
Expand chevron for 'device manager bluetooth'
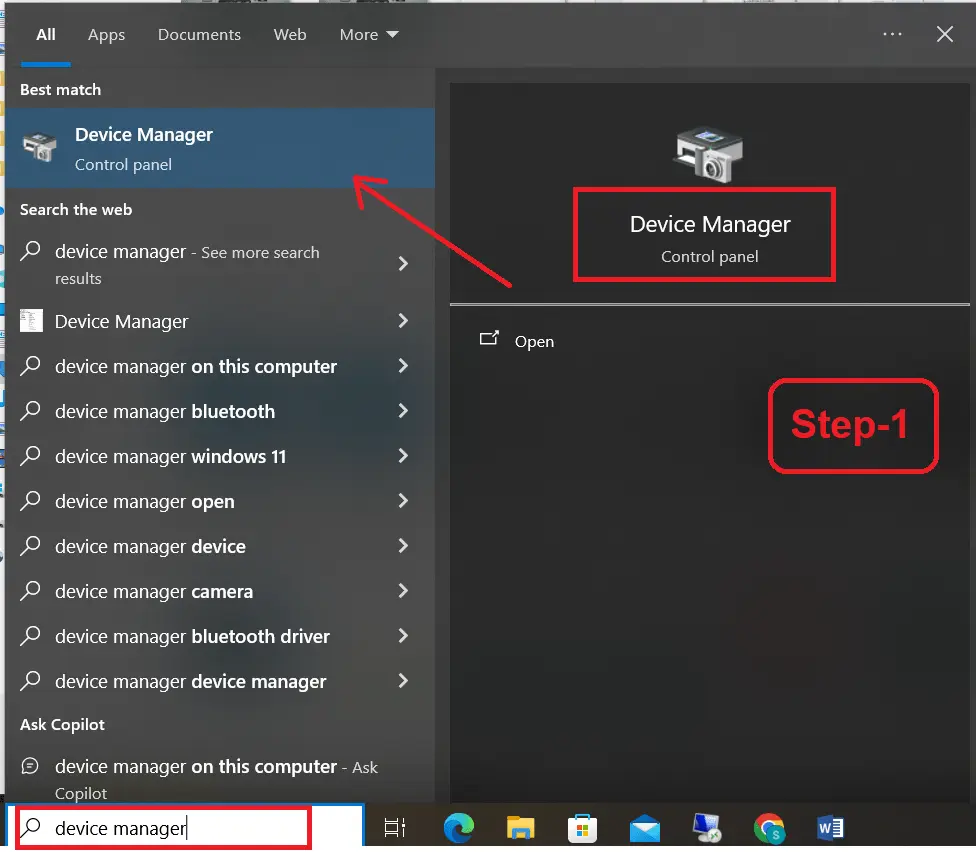tap(403, 411)
